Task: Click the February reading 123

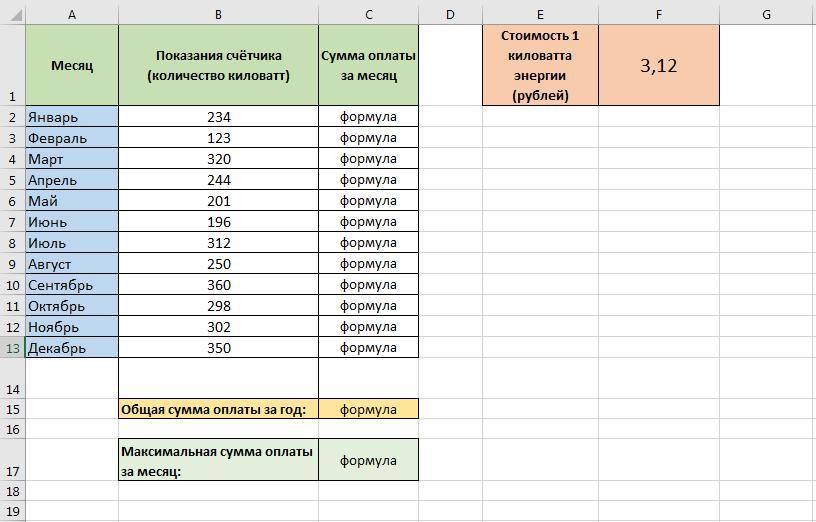Action: (x=219, y=138)
